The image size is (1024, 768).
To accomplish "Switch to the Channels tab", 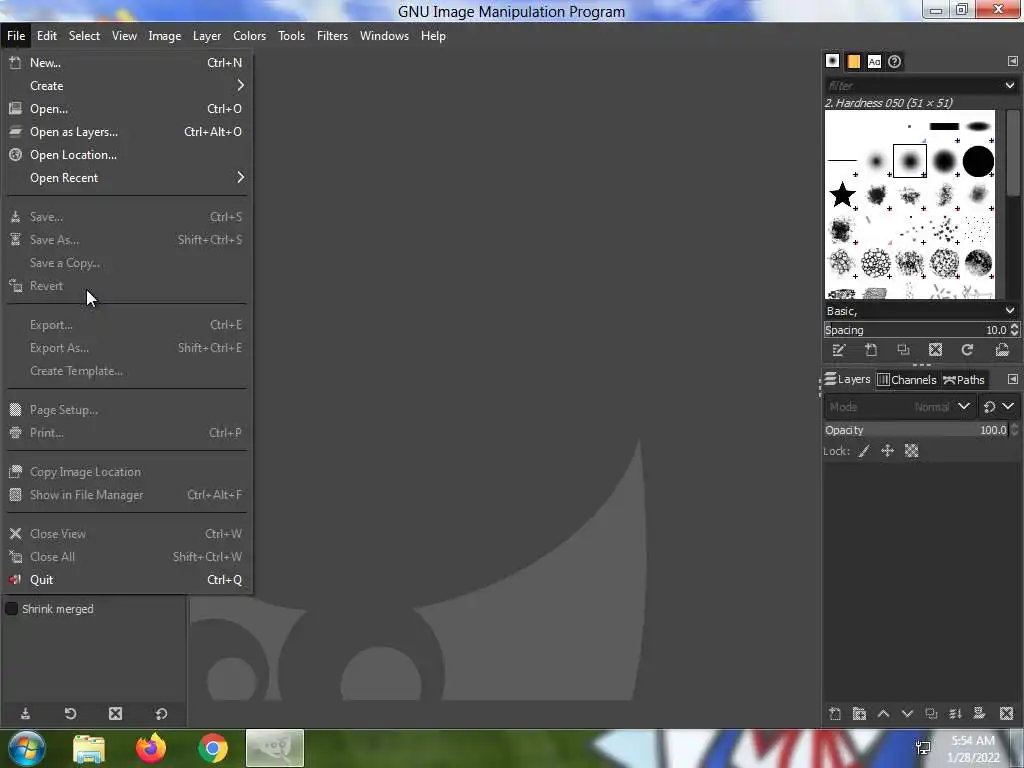I will point(906,379).
